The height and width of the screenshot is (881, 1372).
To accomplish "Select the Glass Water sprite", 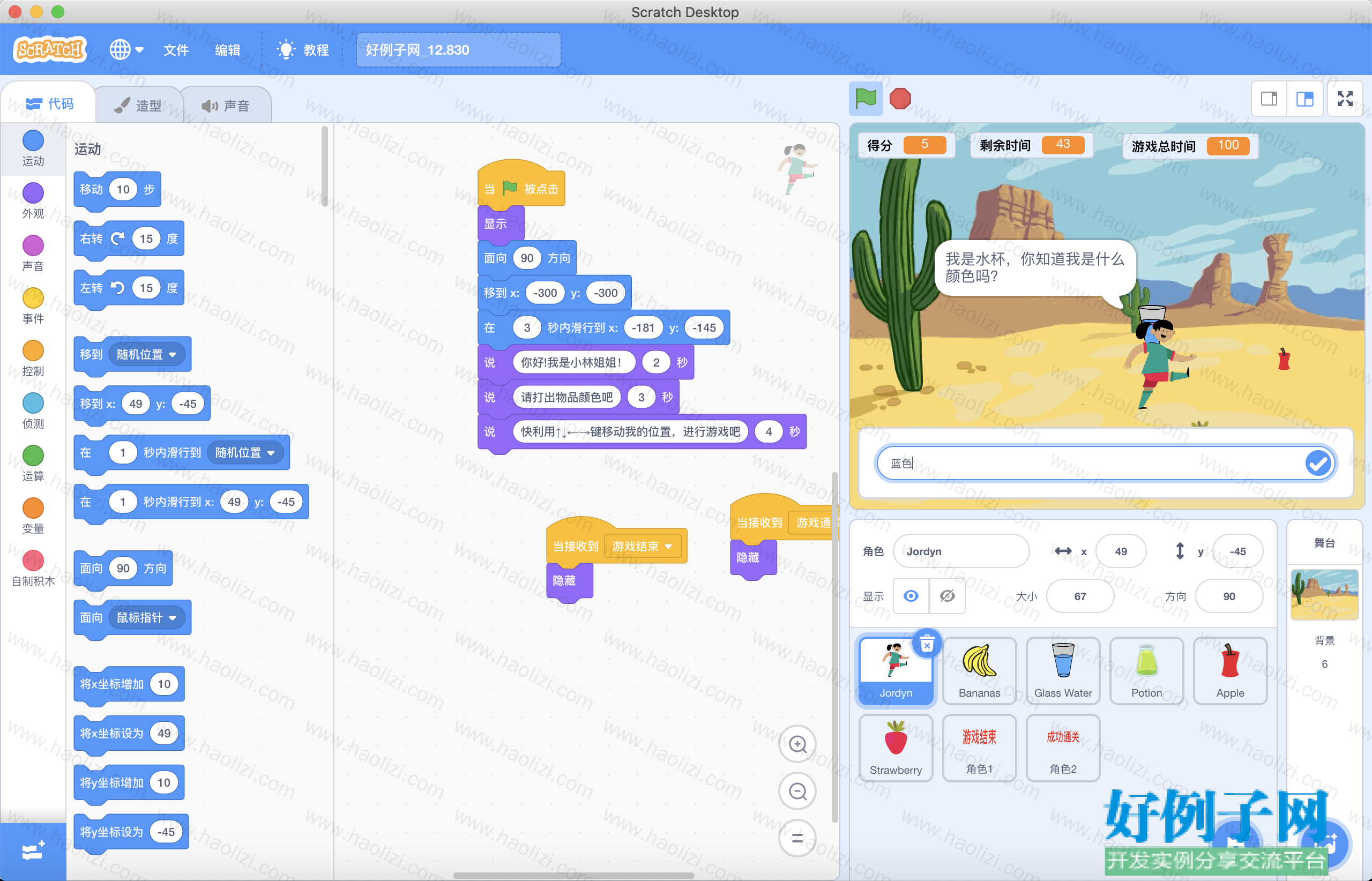I will pyautogui.click(x=1063, y=671).
